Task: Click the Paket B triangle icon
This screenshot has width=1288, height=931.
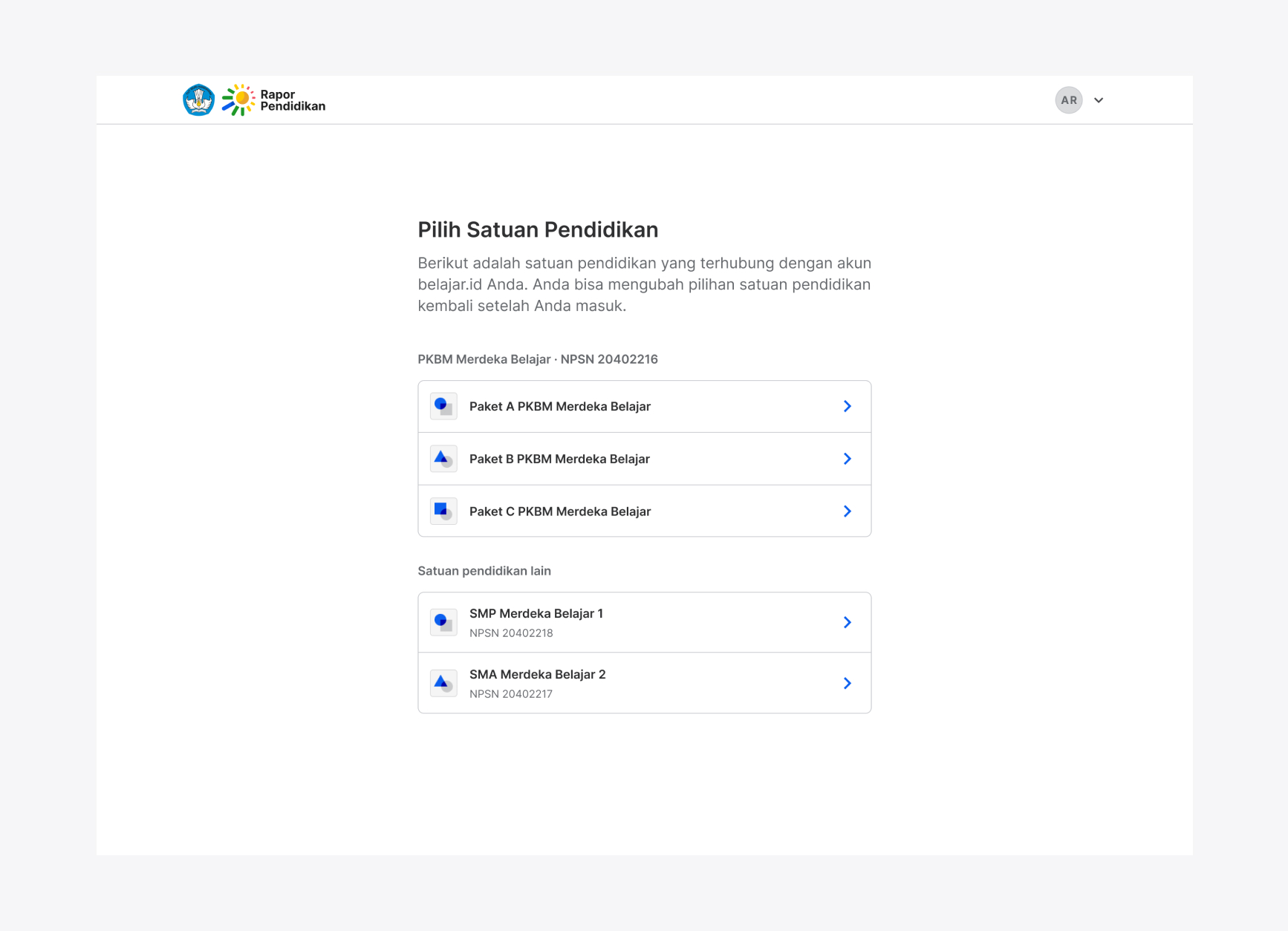Action: pyautogui.click(x=443, y=459)
